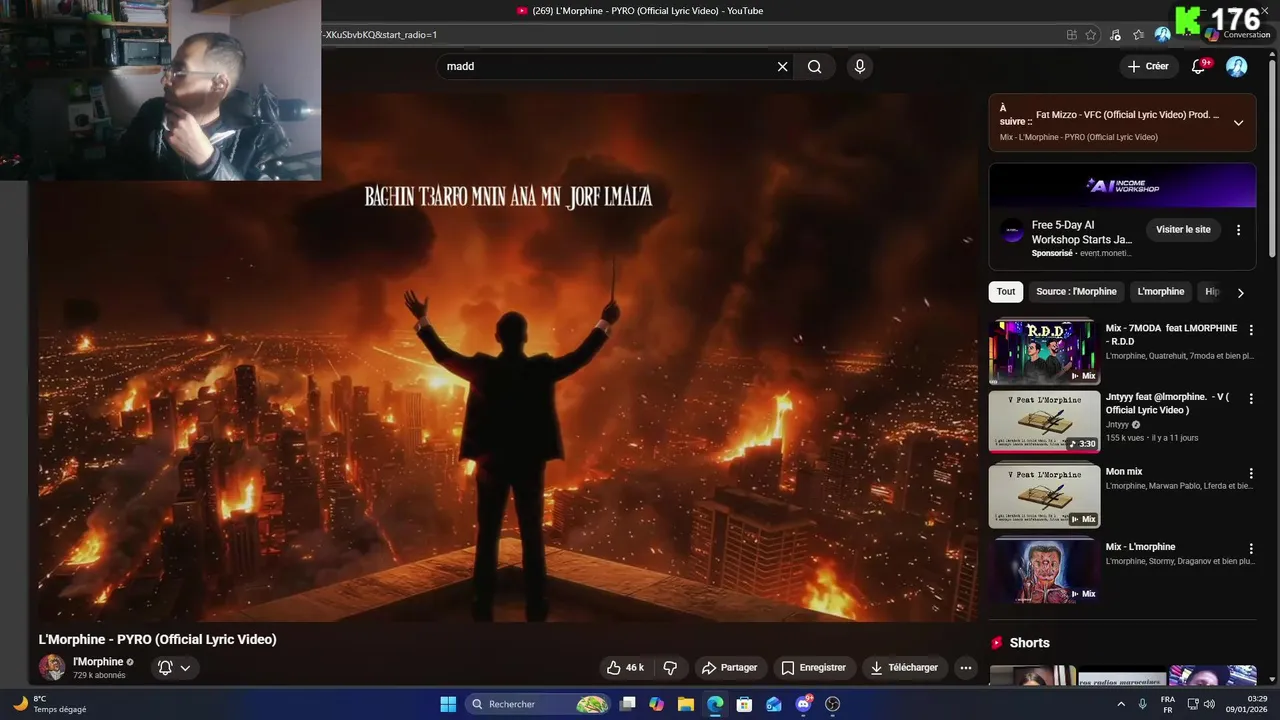The height and width of the screenshot is (720, 1280).
Task: Open options for 'Mix - 7MODA feat LMORPHINE'
Action: coord(1250,330)
